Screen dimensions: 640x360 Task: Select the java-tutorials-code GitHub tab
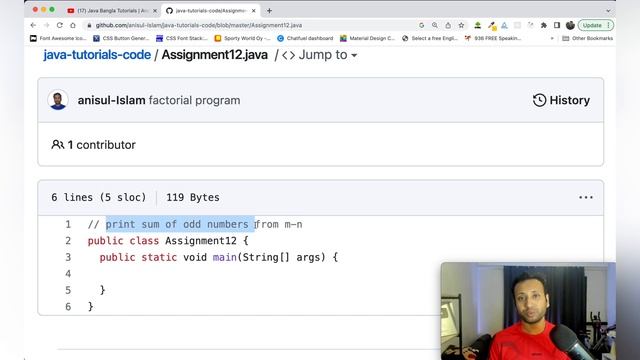click(210, 11)
